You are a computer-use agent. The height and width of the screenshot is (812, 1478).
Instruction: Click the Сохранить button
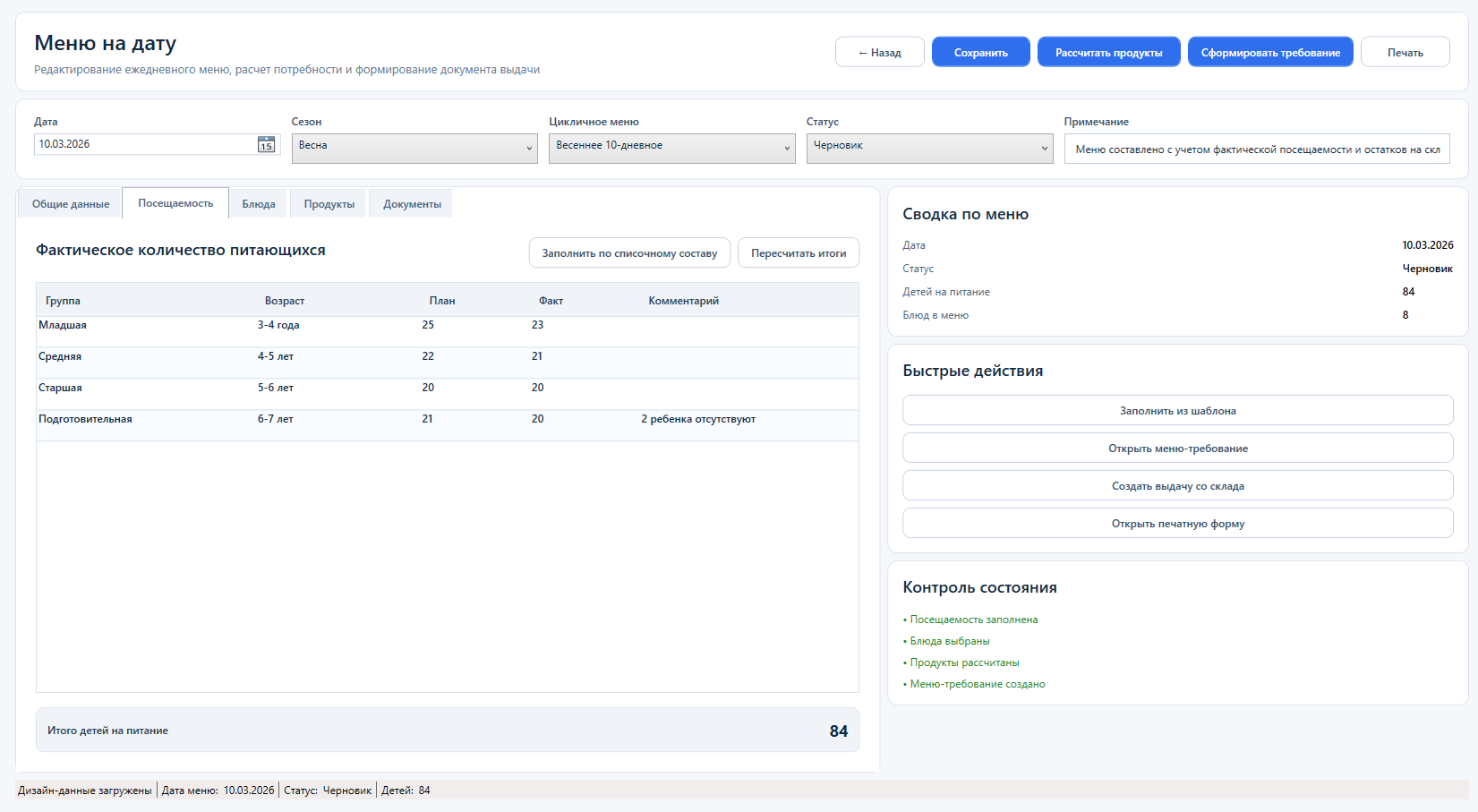980,53
